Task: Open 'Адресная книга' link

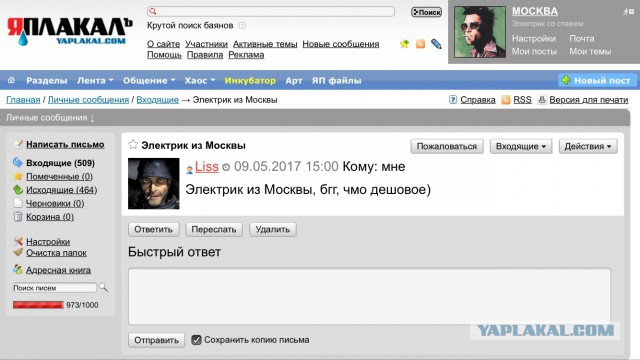Action: tap(58, 270)
